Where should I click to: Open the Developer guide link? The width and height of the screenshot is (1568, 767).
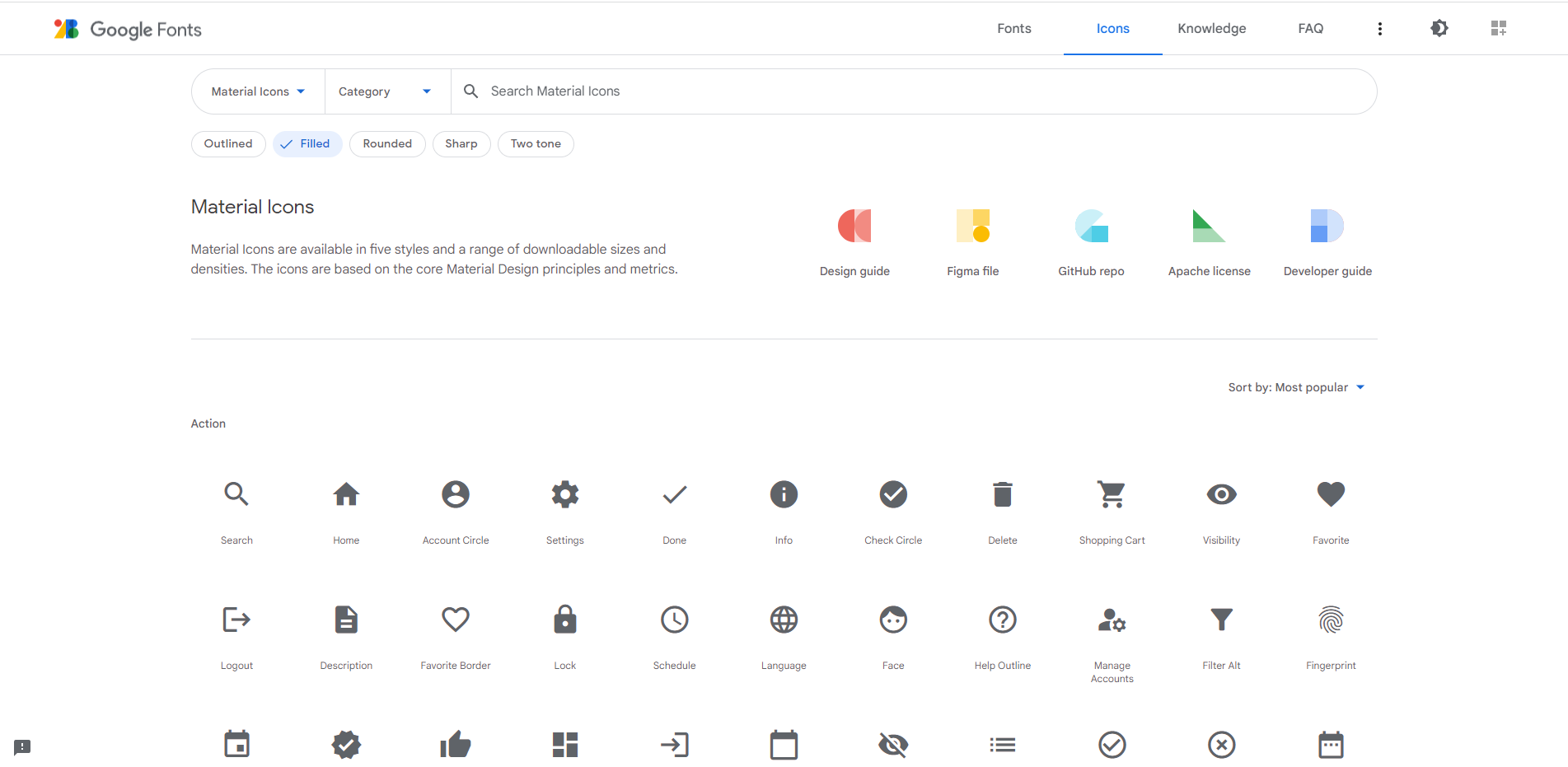[x=1327, y=243]
